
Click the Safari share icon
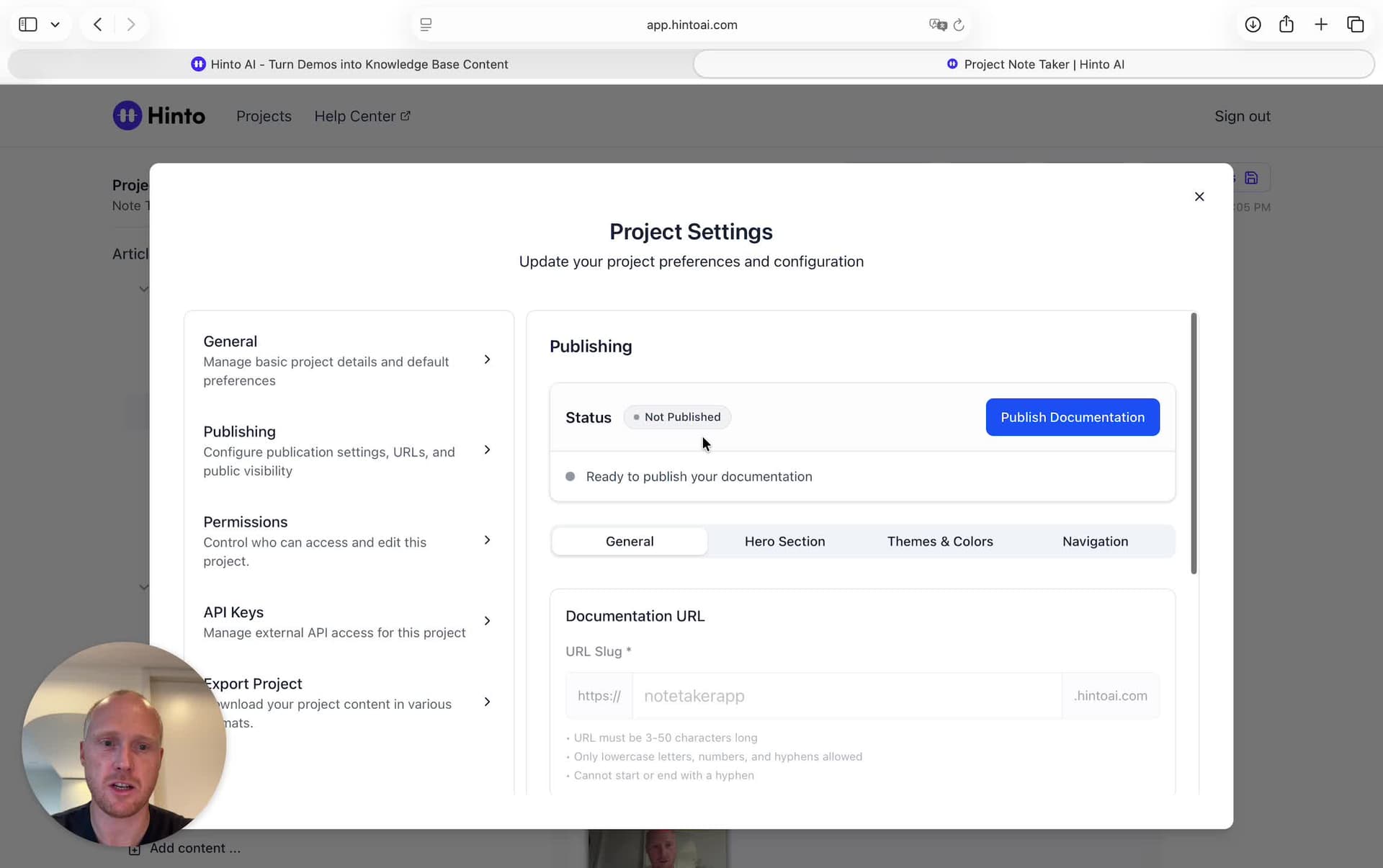(x=1286, y=24)
